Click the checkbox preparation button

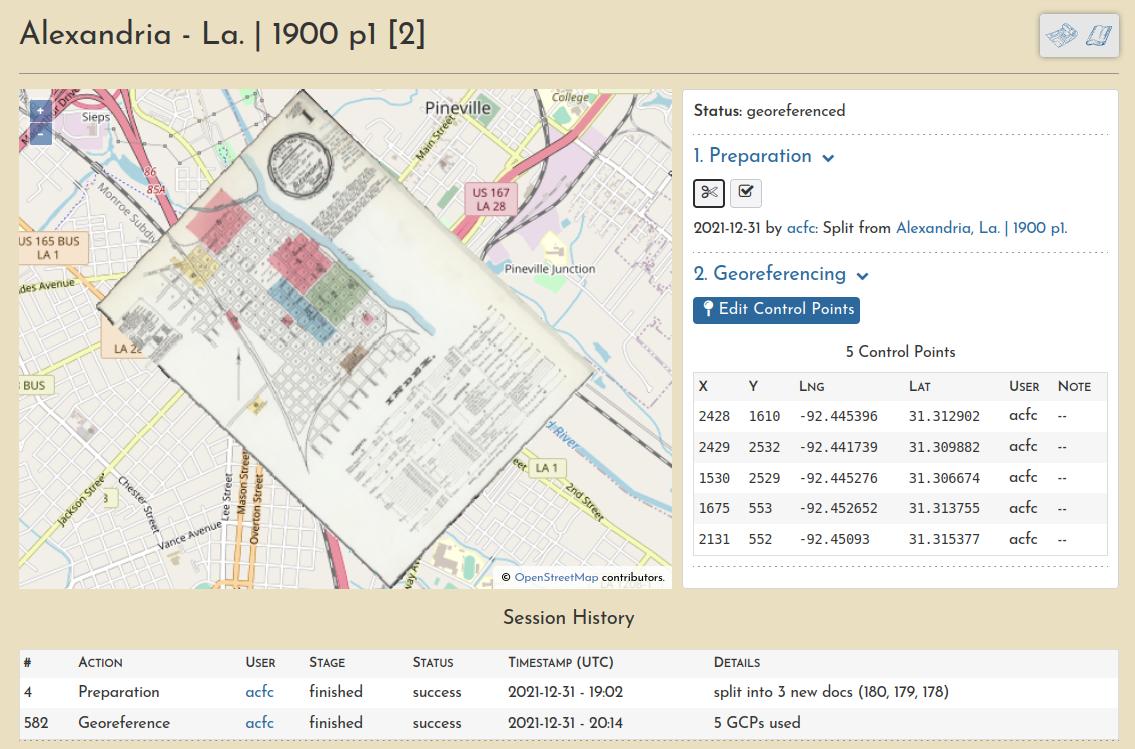[x=746, y=192]
